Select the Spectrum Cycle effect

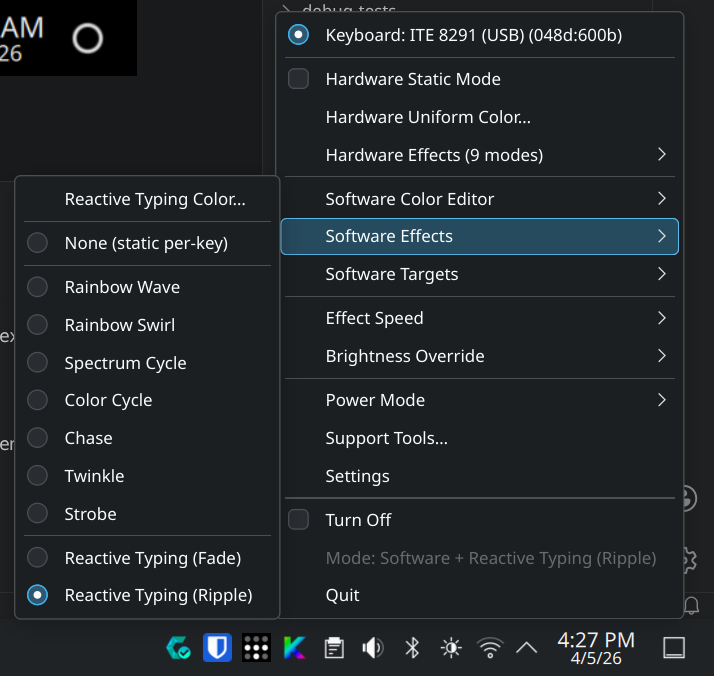[147, 362]
